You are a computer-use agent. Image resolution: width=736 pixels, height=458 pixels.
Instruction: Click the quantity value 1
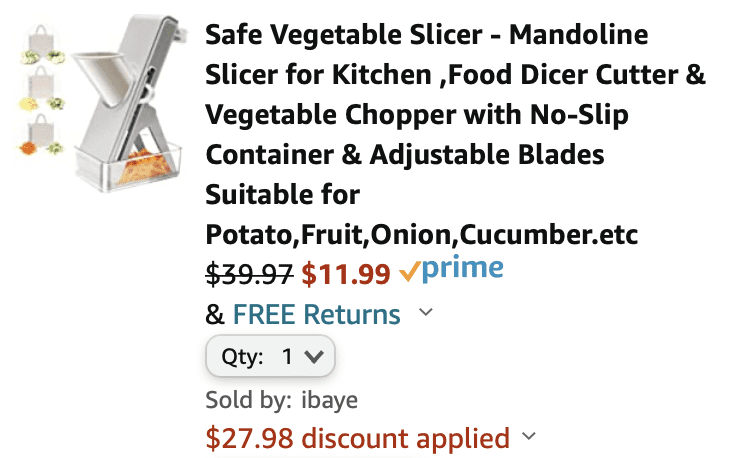coord(287,357)
